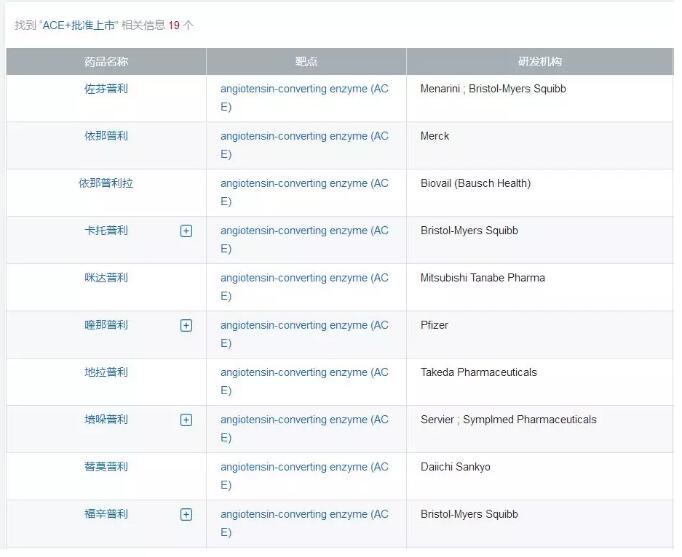Click the Biovail (Bausch Health) institution cell
Viewport: 682px width, 557px height.
(x=475, y=184)
